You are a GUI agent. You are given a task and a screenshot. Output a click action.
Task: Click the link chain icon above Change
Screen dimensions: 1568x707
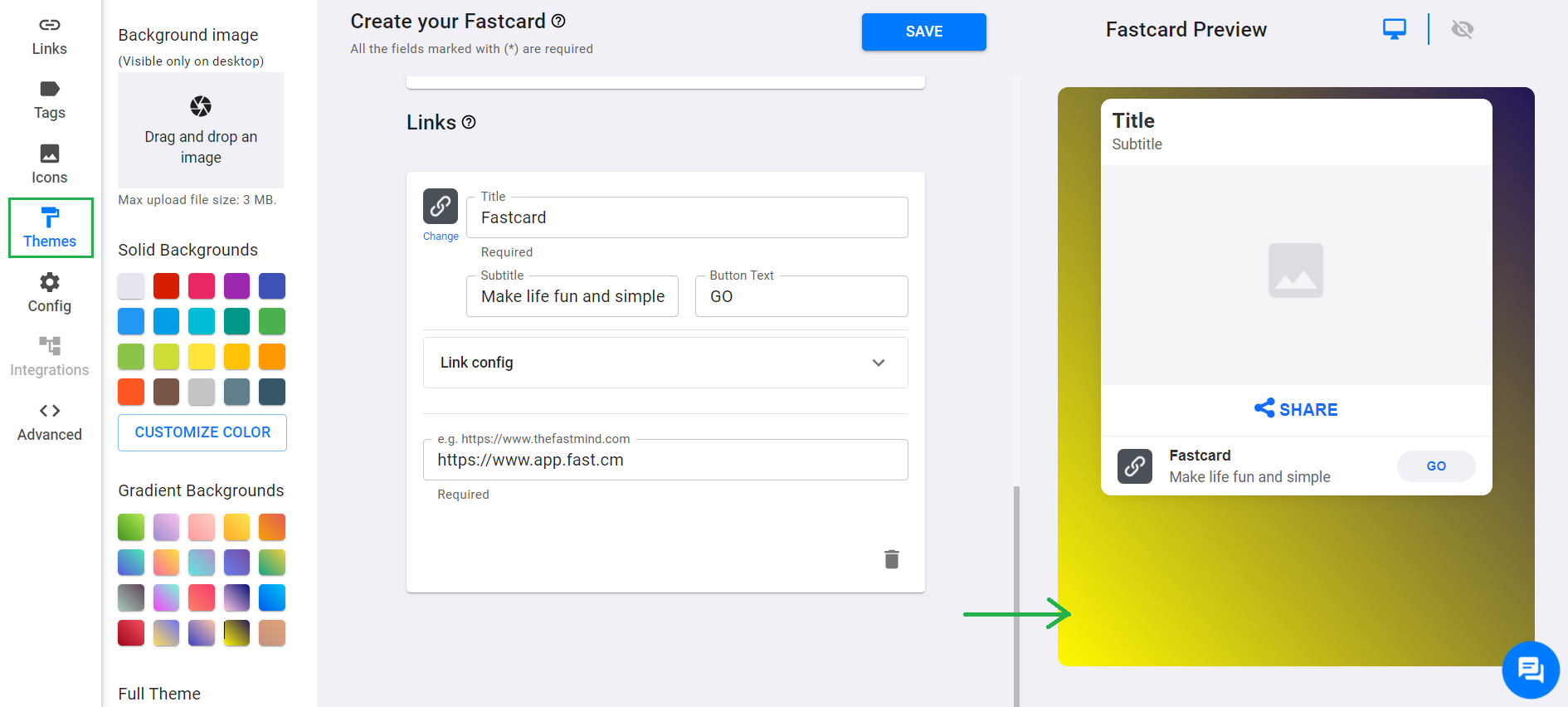point(441,206)
